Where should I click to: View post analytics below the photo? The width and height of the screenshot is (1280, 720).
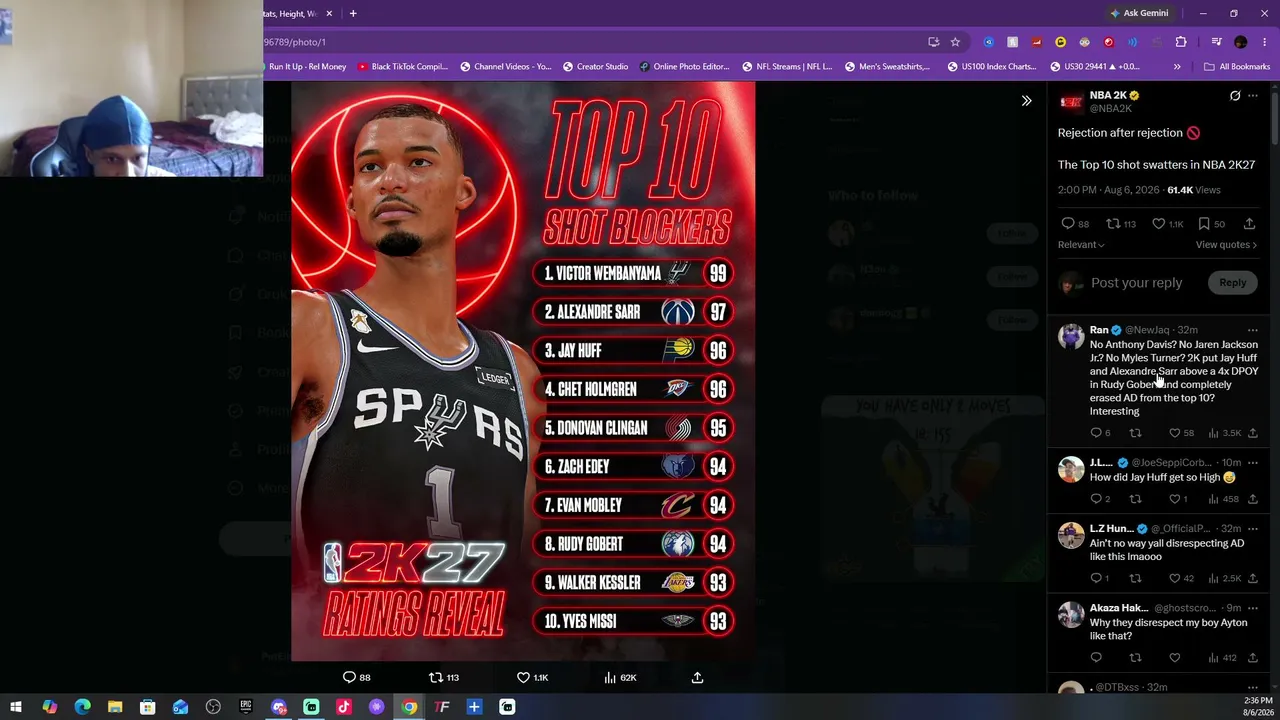point(610,678)
